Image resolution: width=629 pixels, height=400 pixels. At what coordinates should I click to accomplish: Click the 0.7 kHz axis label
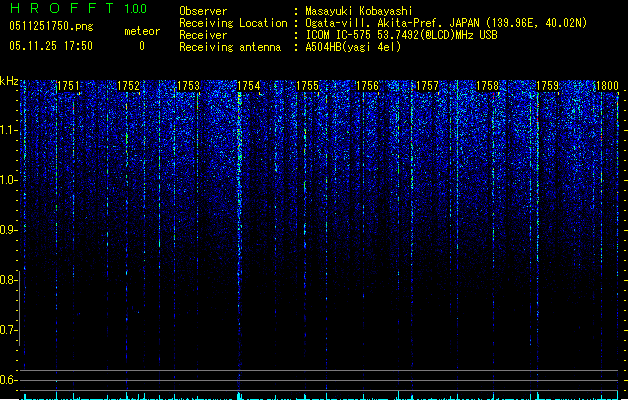click(x=8, y=330)
